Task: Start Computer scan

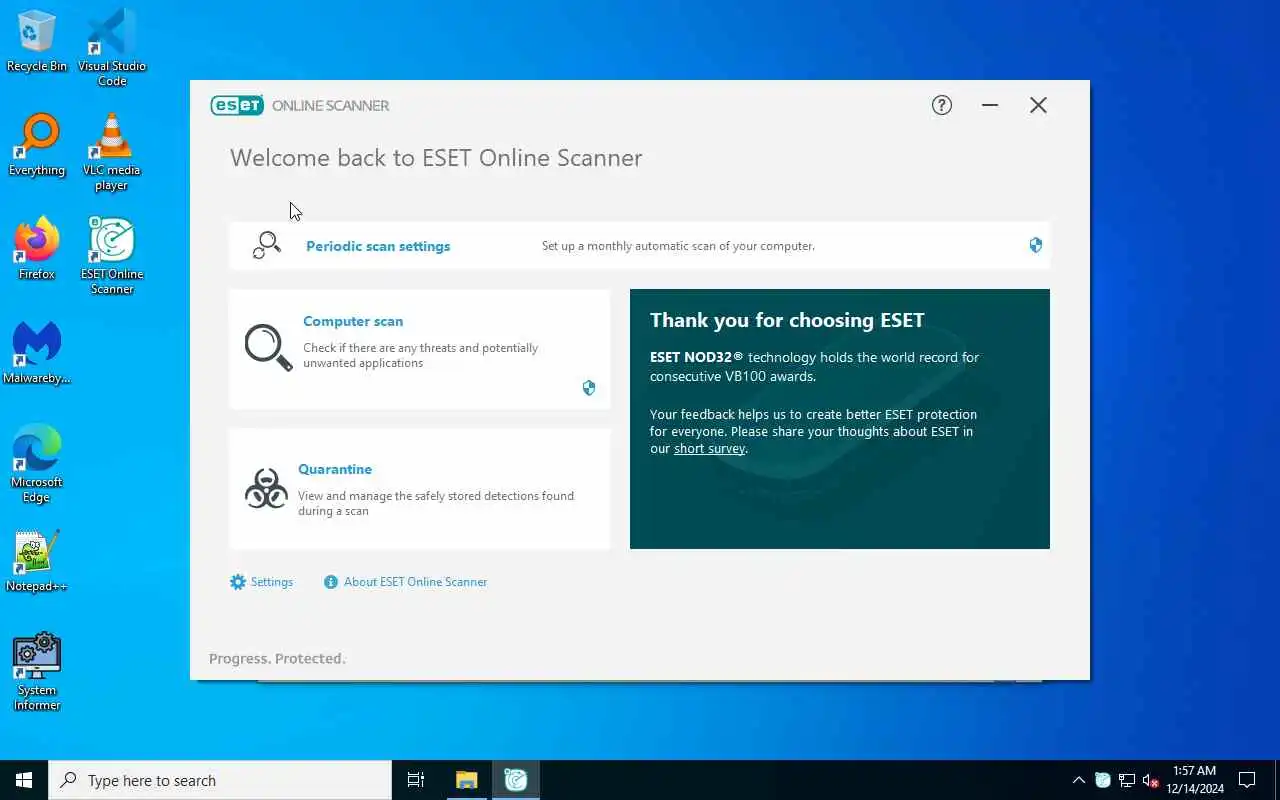Action: click(x=353, y=321)
